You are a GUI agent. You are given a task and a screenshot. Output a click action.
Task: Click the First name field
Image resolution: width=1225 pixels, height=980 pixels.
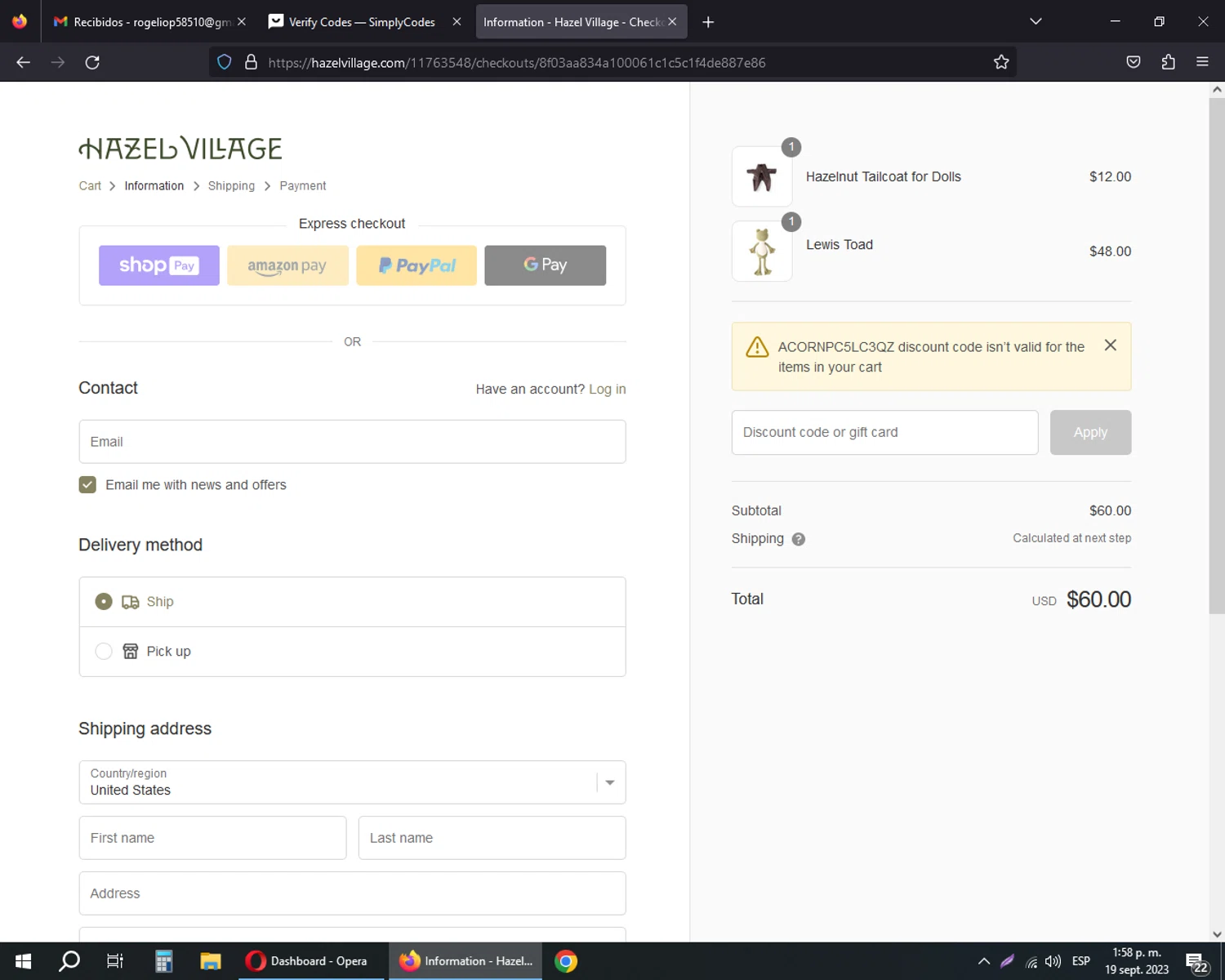point(213,838)
